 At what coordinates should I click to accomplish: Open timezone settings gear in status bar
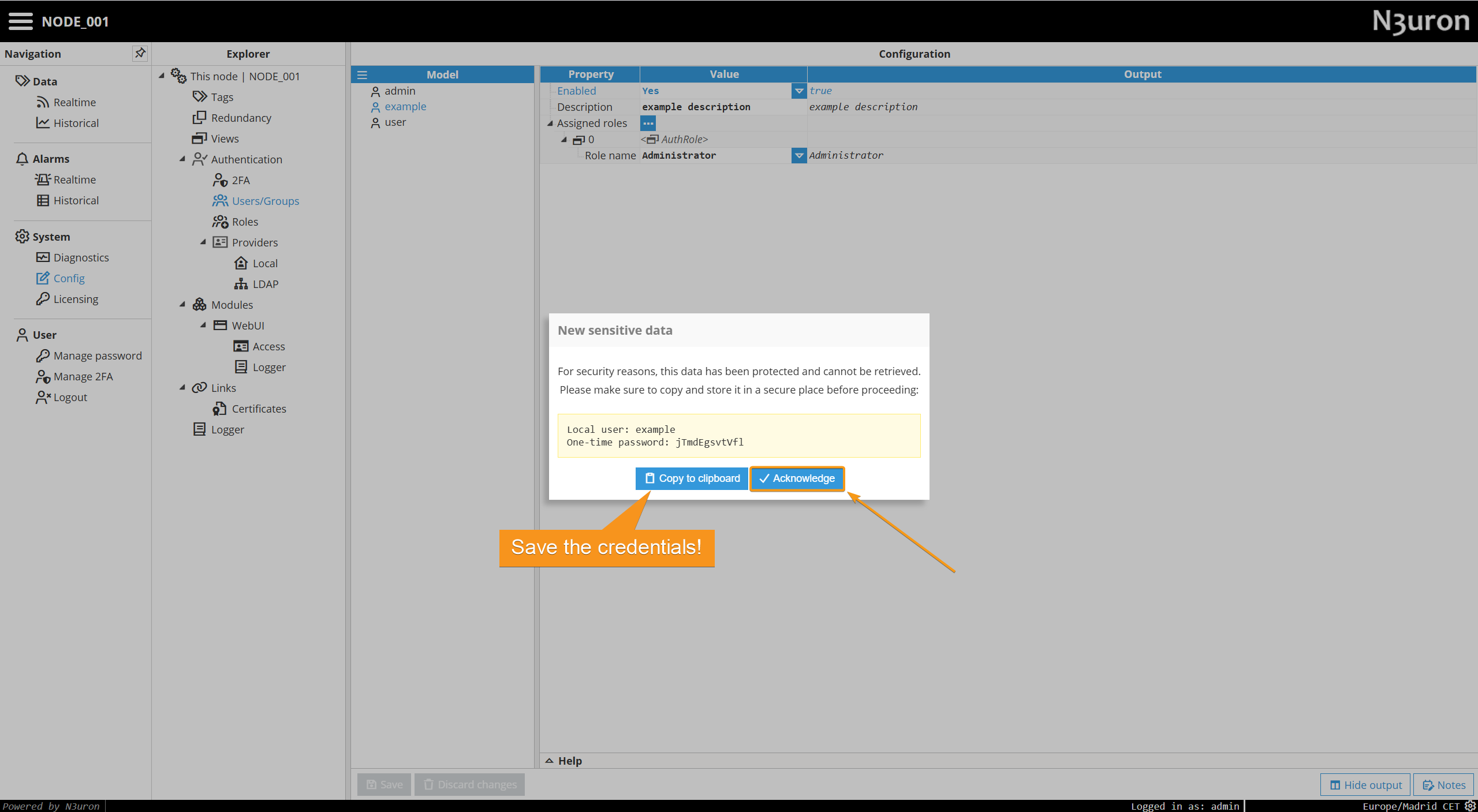click(1470, 806)
